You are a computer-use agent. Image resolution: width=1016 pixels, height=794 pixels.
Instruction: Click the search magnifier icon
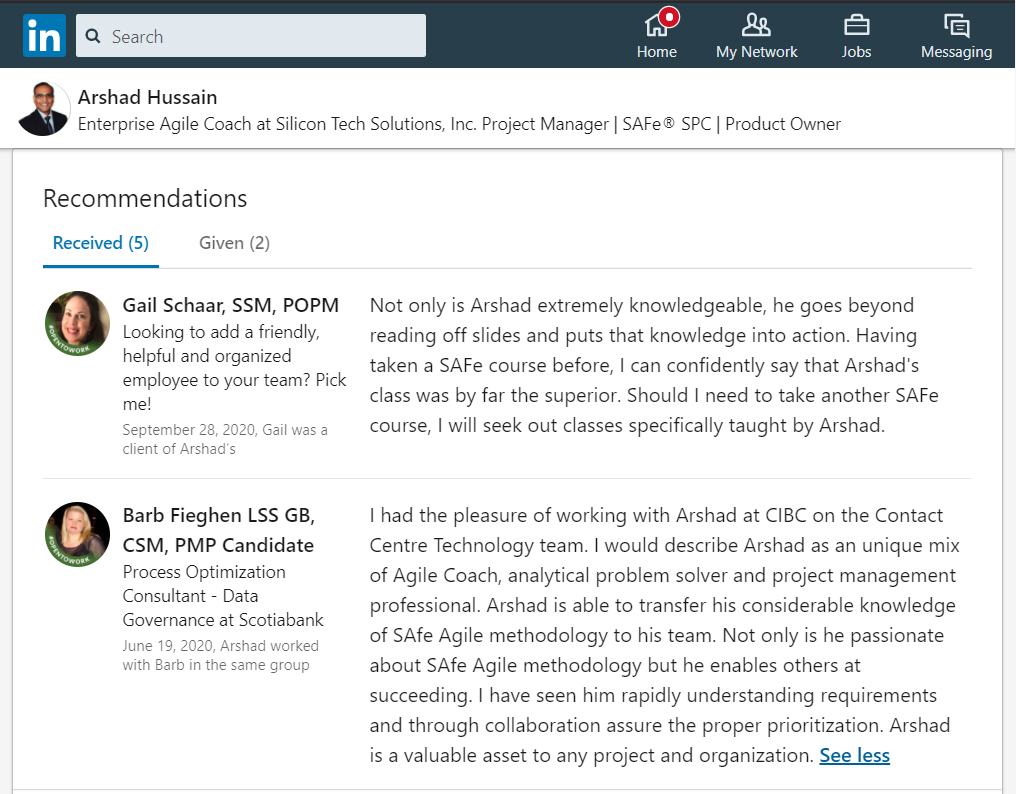pyautogui.click(x=93, y=36)
